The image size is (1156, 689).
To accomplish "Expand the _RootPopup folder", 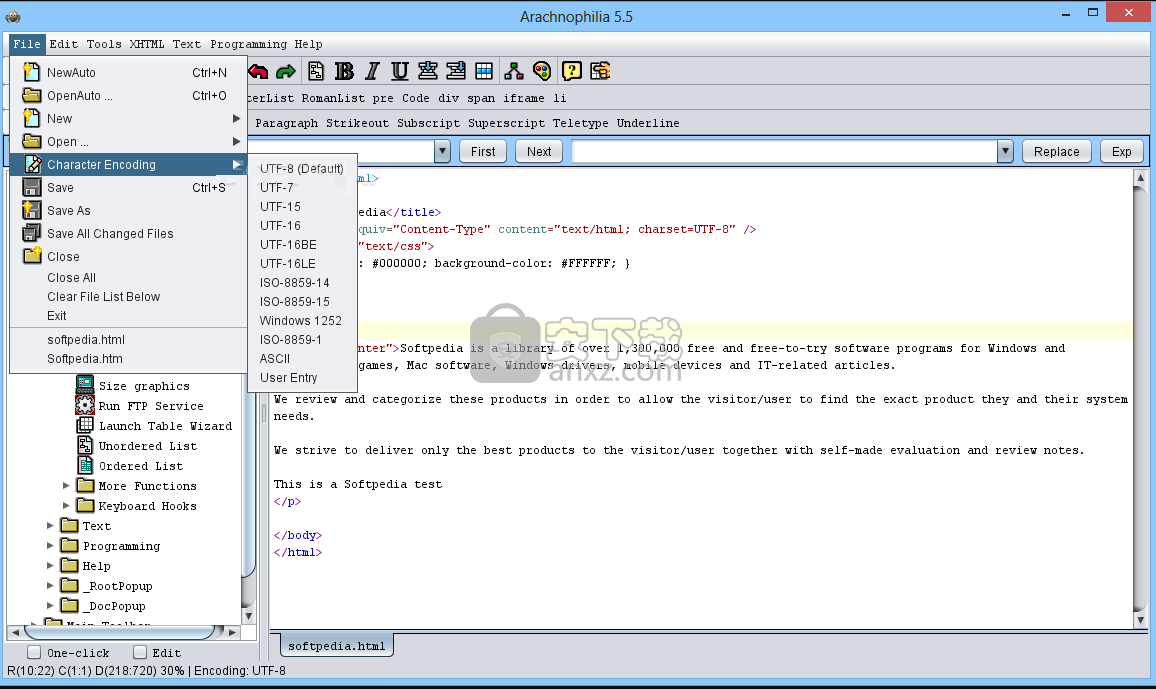I will (50, 585).
